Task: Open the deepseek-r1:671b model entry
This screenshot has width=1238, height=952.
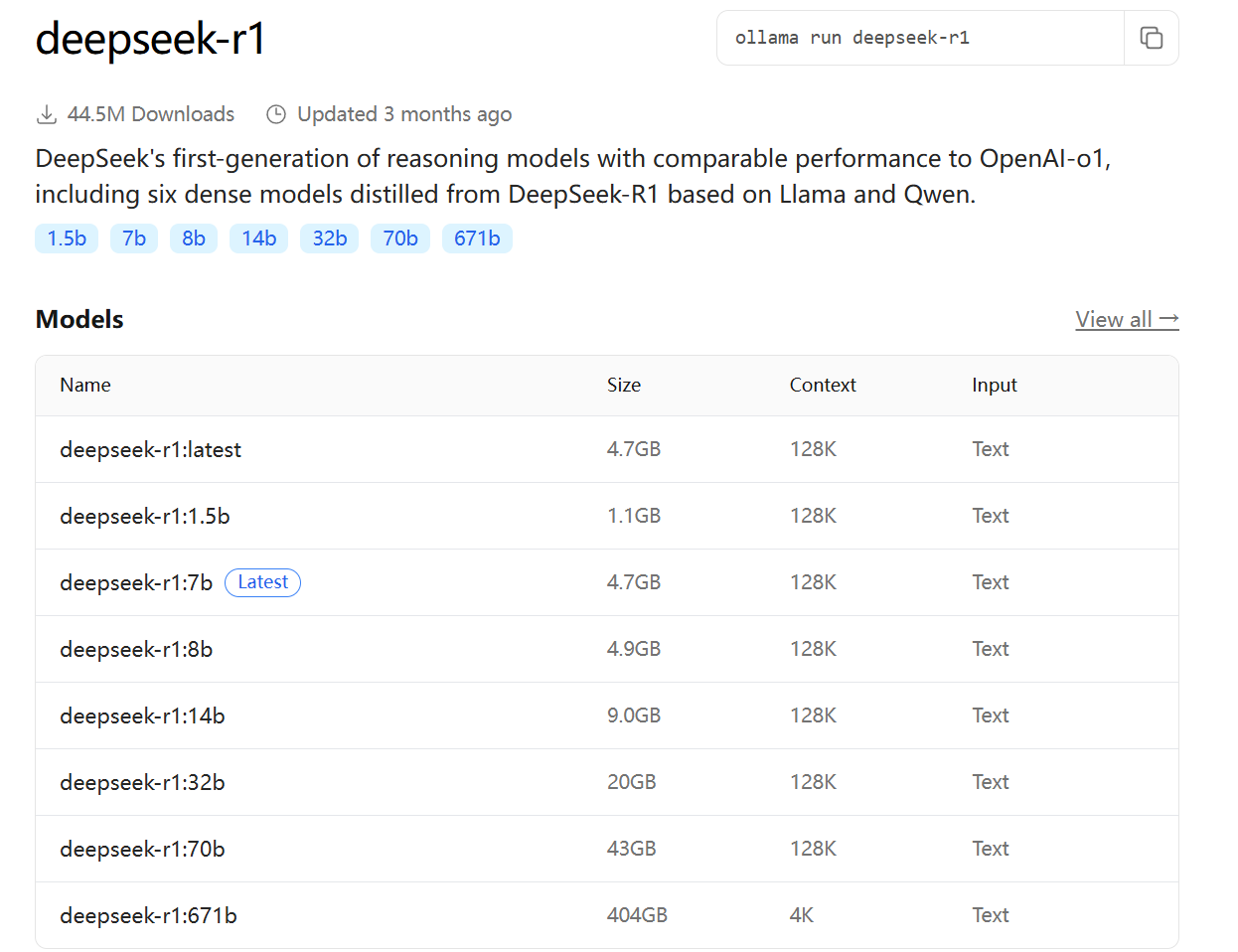Action: coord(147,915)
